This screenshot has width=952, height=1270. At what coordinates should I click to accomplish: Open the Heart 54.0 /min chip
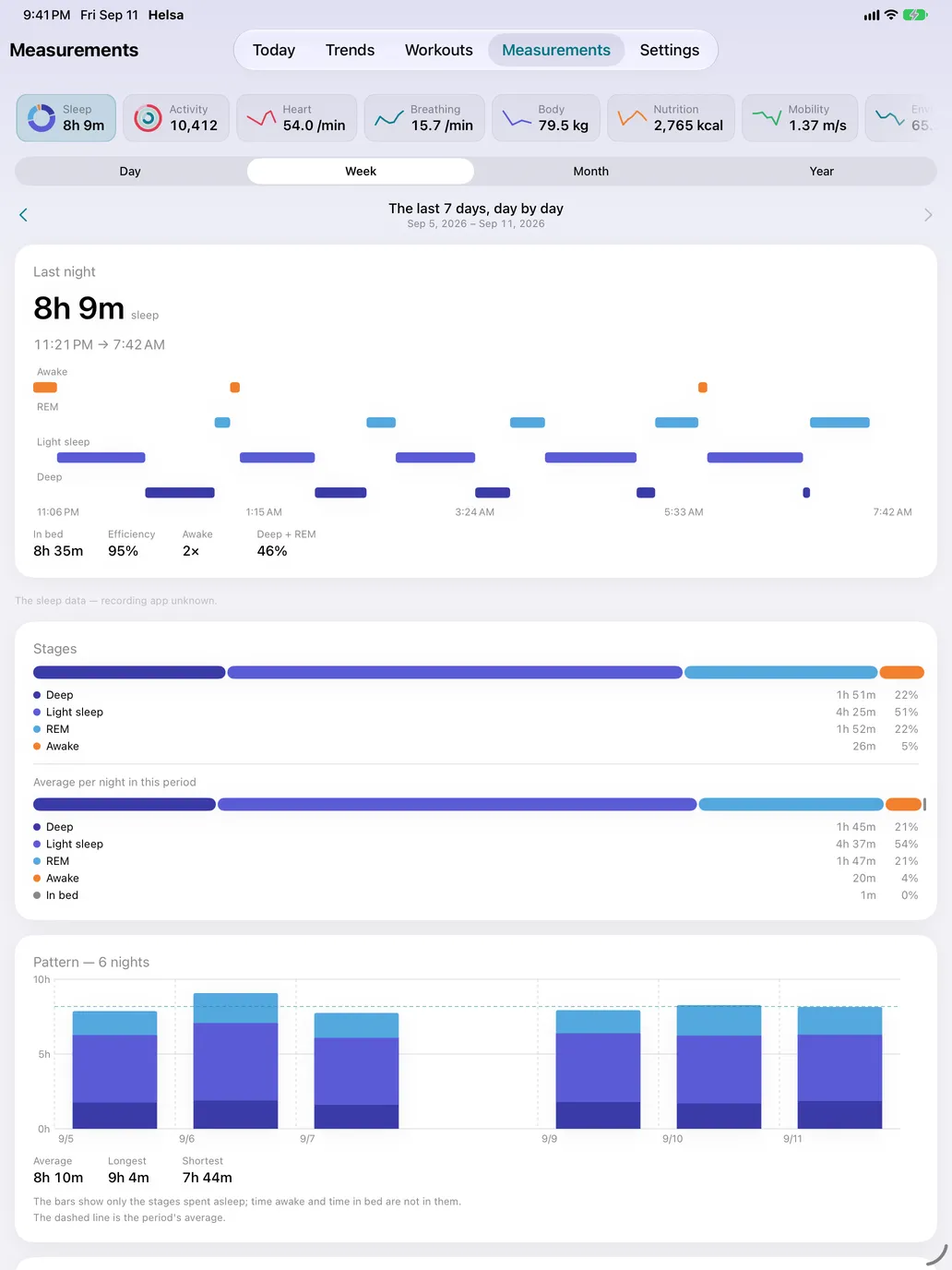(x=297, y=118)
